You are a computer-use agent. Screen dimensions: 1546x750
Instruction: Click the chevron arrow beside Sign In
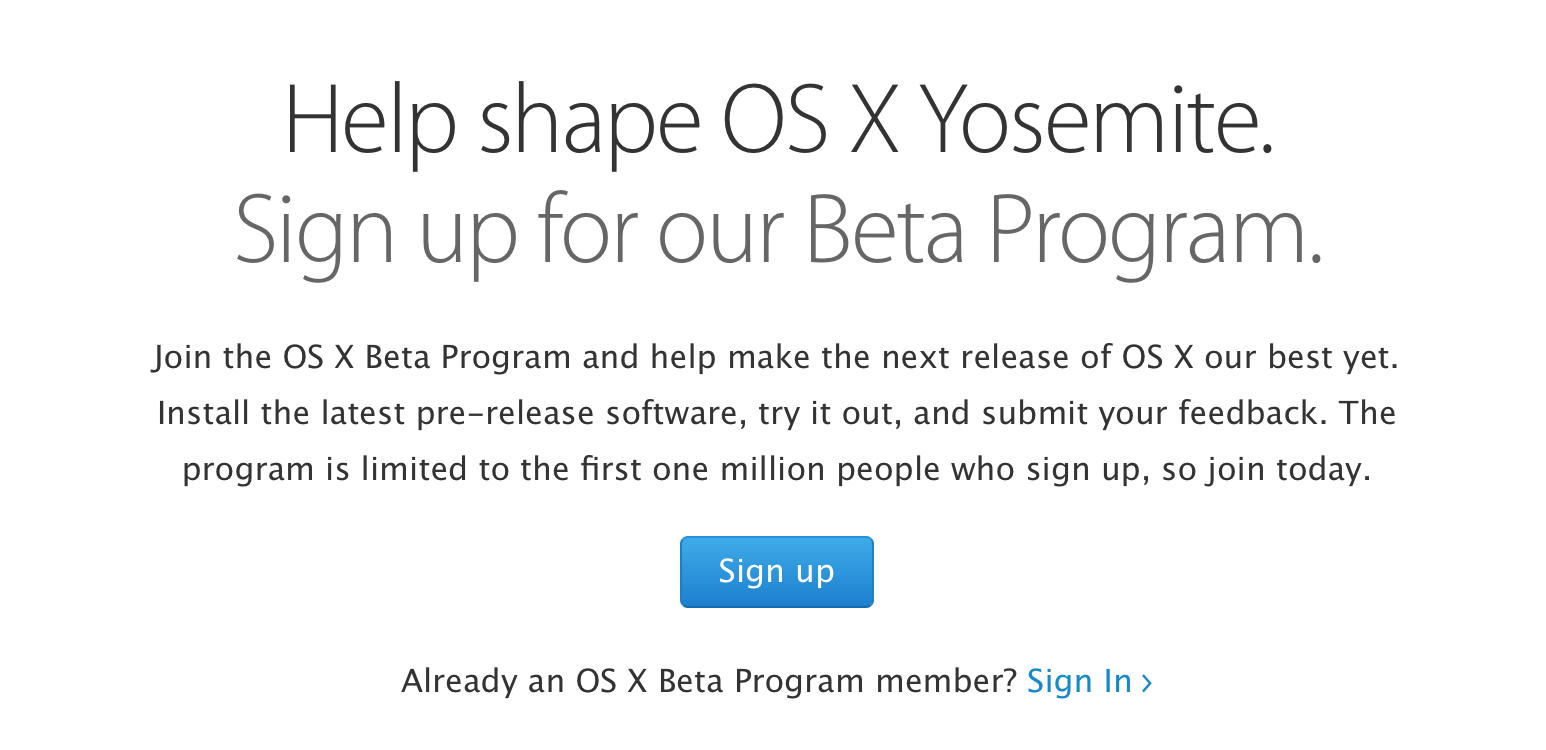pos(1147,683)
